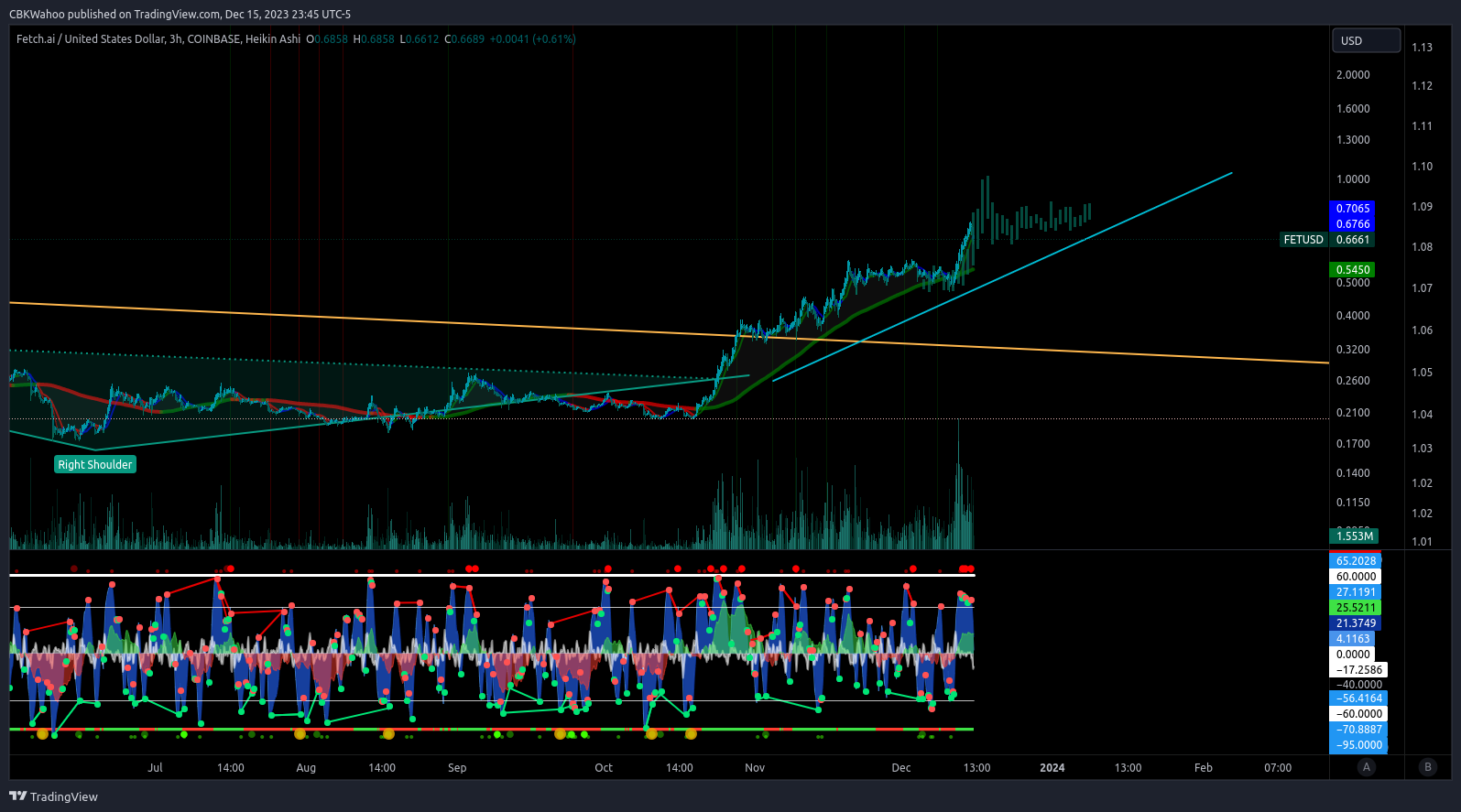Click the 2024 label on time axis
Image resolution: width=1461 pixels, height=812 pixels.
[1052, 768]
